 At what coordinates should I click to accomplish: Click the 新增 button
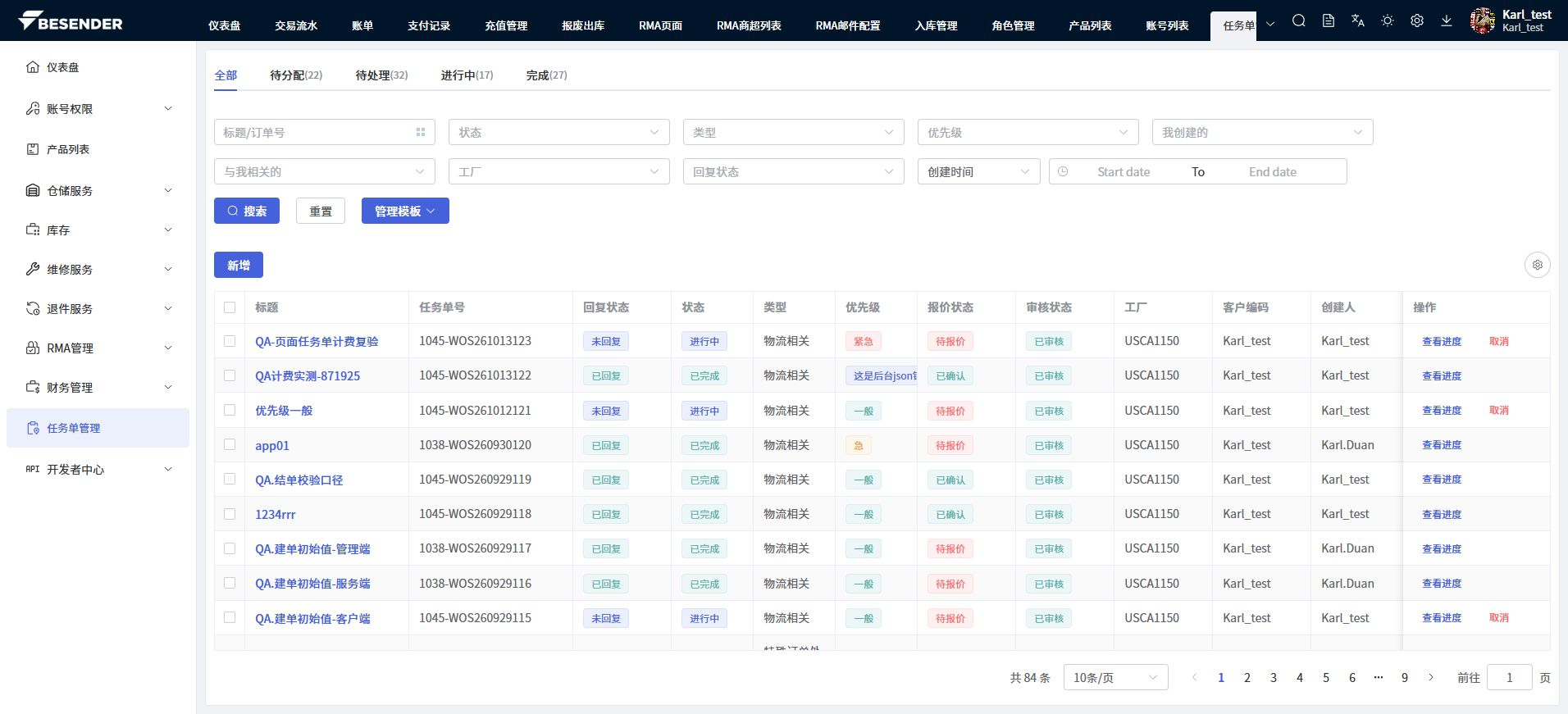click(239, 265)
